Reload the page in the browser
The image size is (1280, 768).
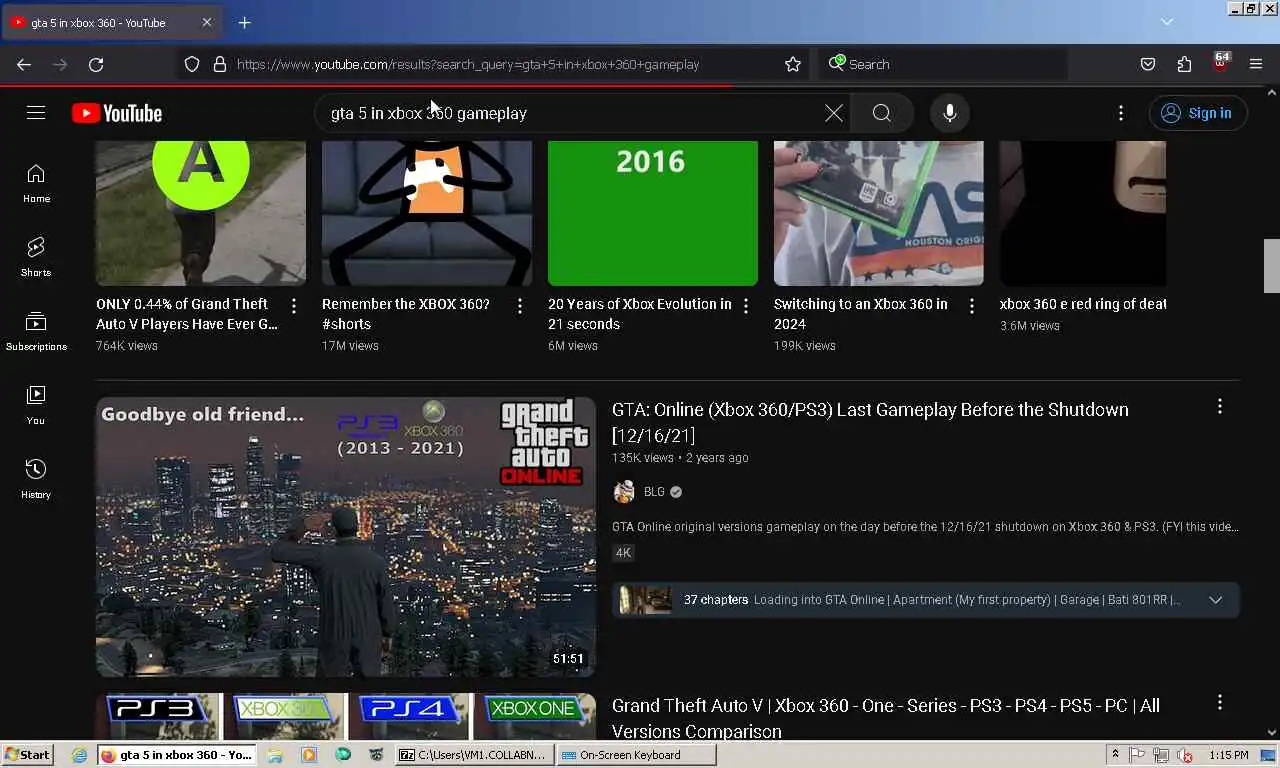pyautogui.click(x=96, y=64)
